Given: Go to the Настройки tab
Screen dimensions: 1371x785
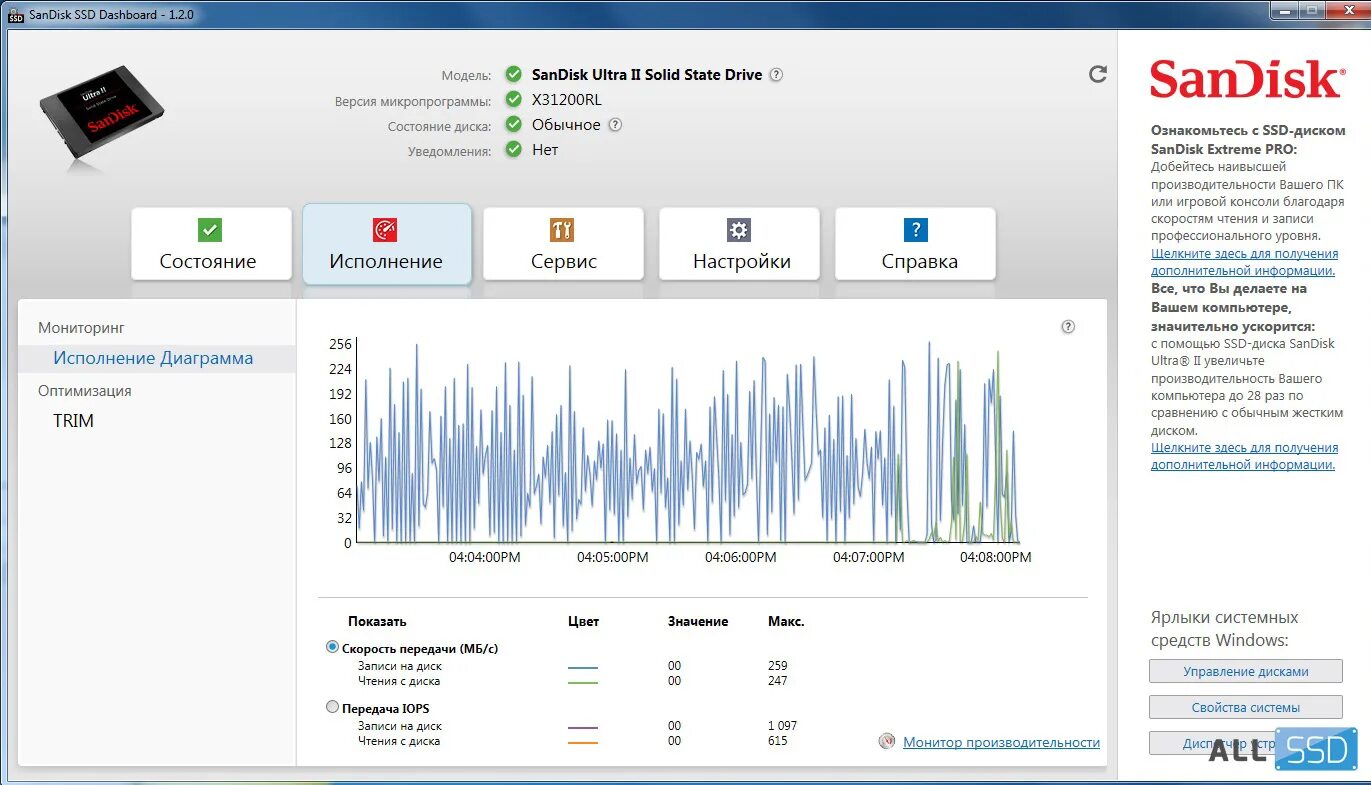Looking at the screenshot, I should point(739,244).
